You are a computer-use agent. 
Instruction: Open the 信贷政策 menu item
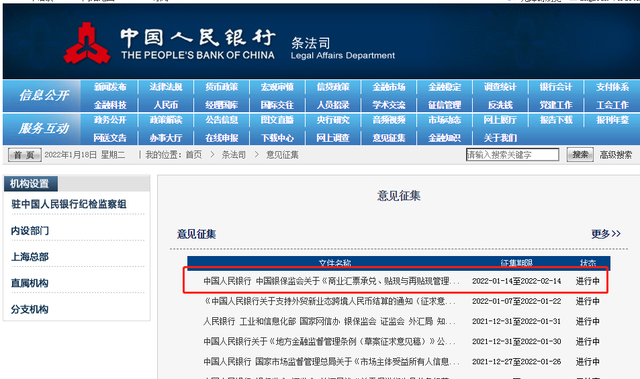(x=333, y=87)
